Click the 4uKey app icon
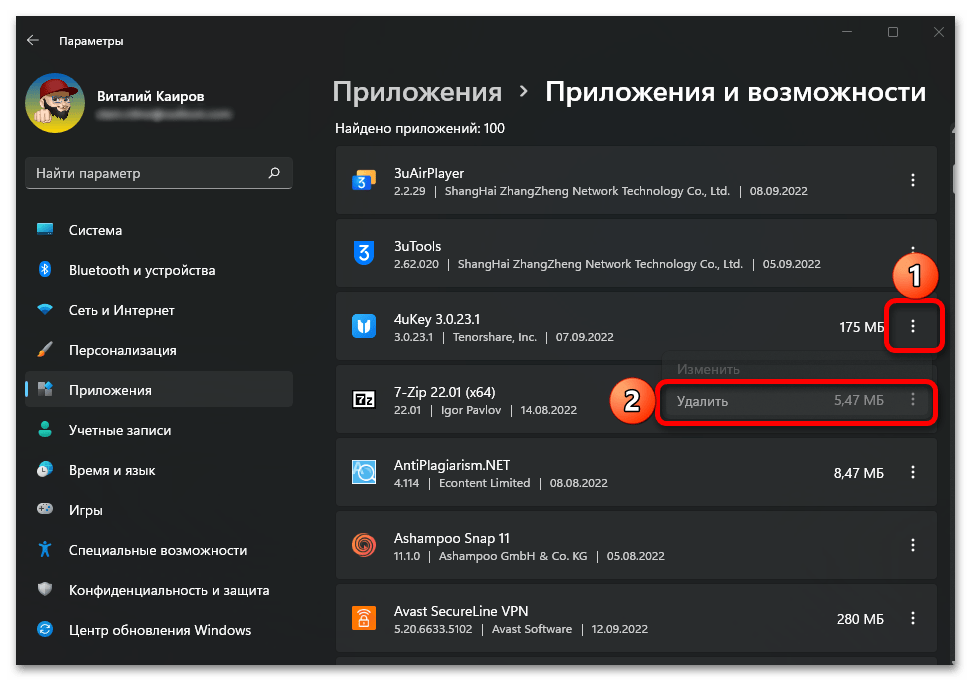This screenshot has width=971, height=681. (364, 326)
